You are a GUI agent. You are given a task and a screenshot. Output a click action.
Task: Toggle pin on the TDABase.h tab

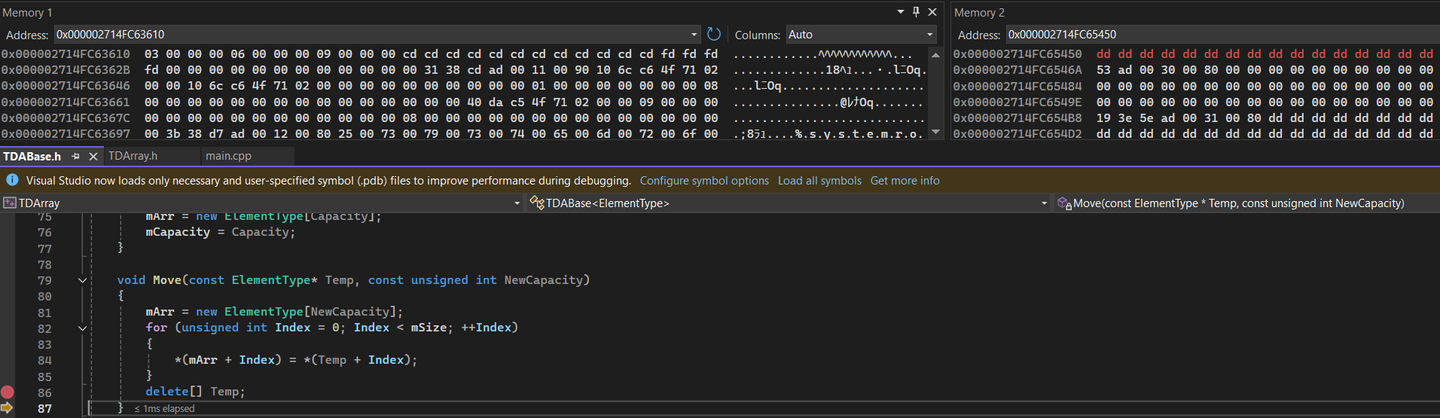point(76,156)
